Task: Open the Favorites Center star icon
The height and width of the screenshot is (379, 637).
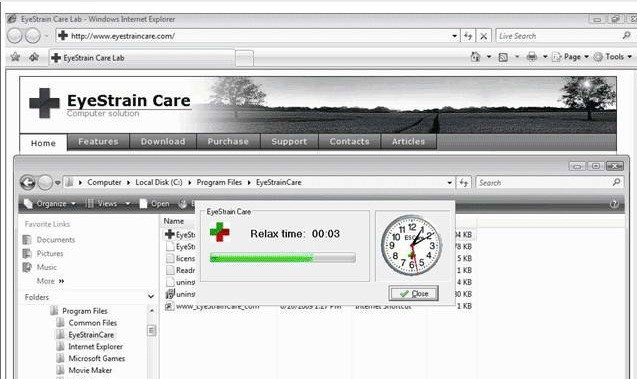Action: [x=15, y=57]
